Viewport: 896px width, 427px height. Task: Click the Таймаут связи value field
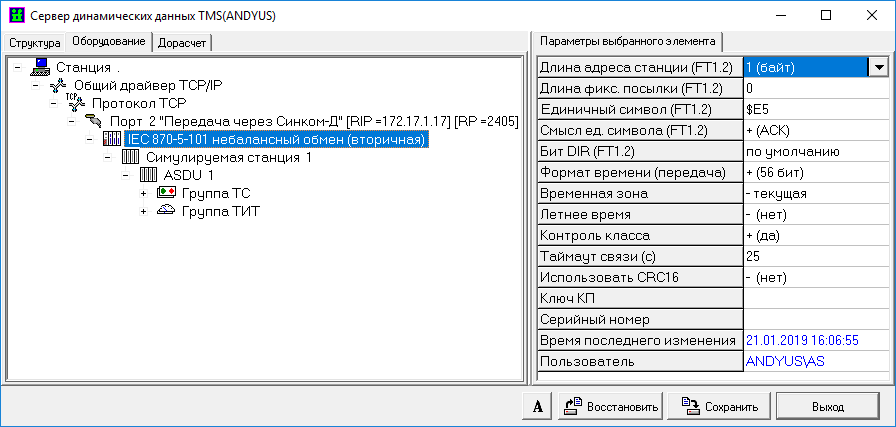[x=815, y=256]
